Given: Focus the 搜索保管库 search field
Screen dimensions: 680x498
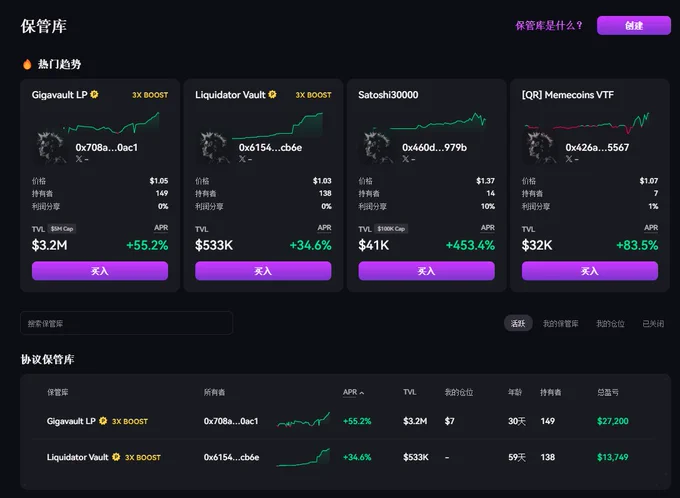Looking at the screenshot, I should pyautogui.click(x=127, y=323).
